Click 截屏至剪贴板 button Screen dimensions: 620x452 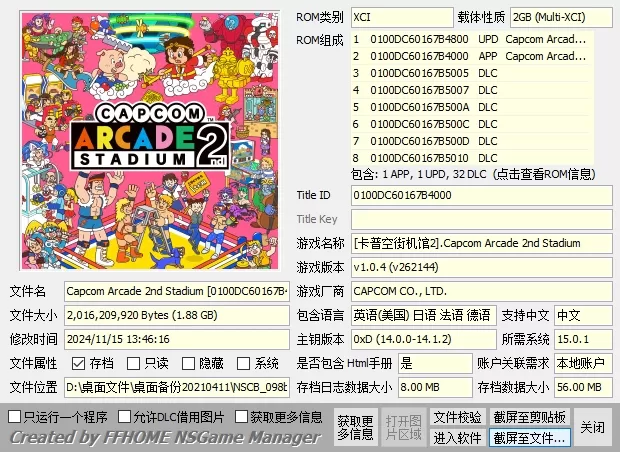click(529, 417)
